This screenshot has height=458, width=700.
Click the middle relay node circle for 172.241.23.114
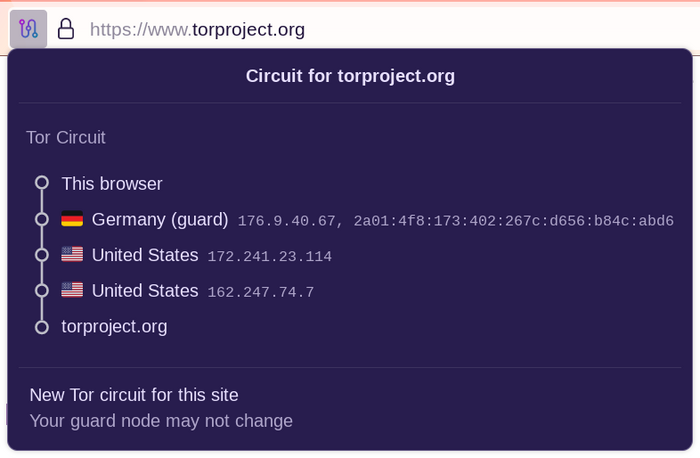[x=42, y=255]
